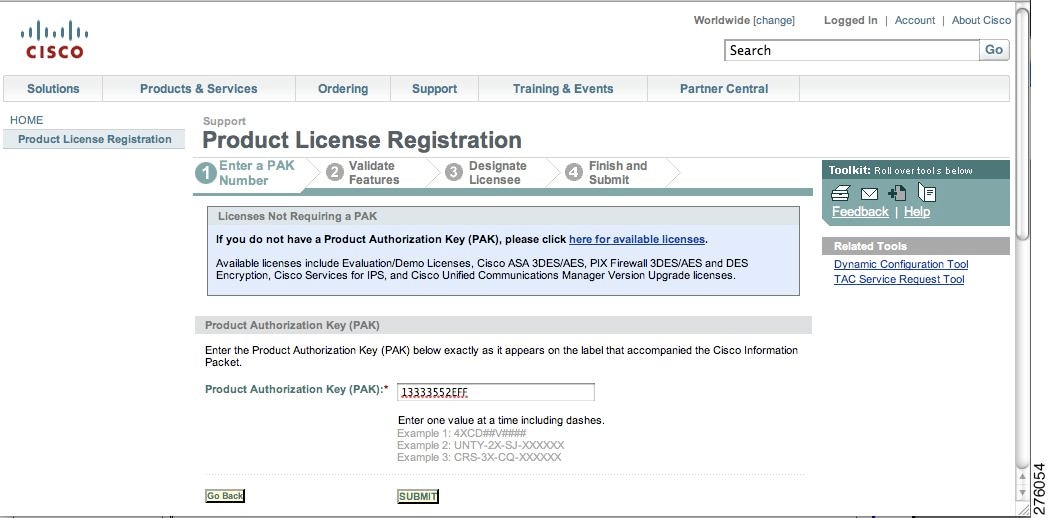Open the Solutions menu
1049x518 pixels.
click(53, 88)
